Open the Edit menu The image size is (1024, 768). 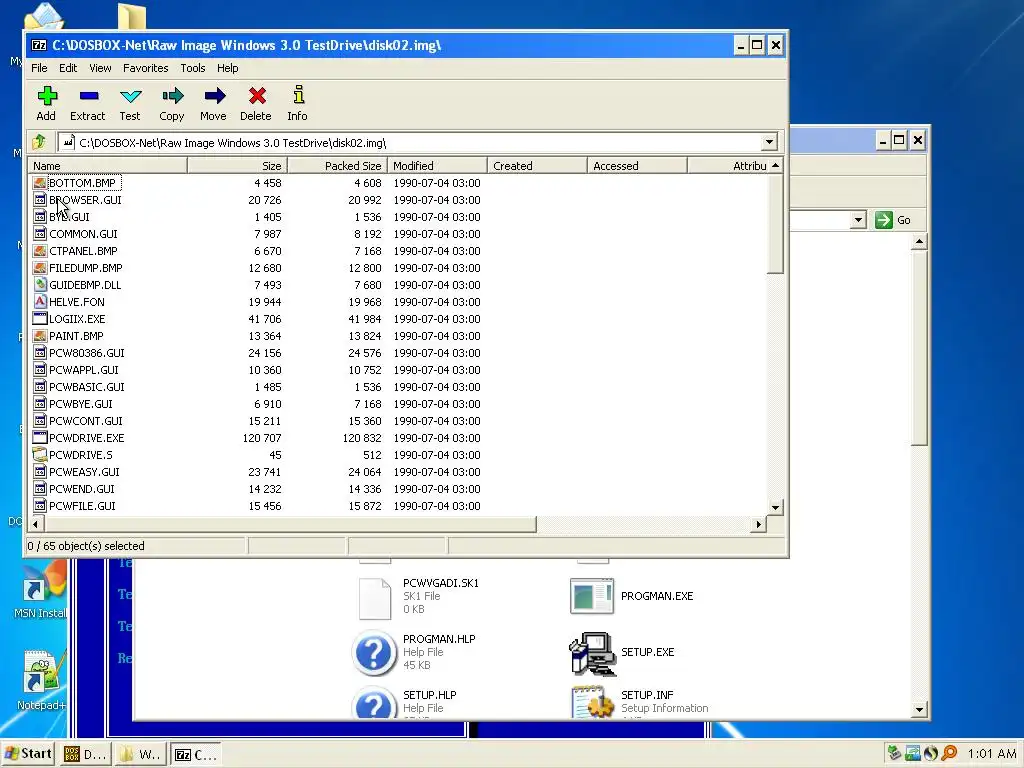(68, 68)
